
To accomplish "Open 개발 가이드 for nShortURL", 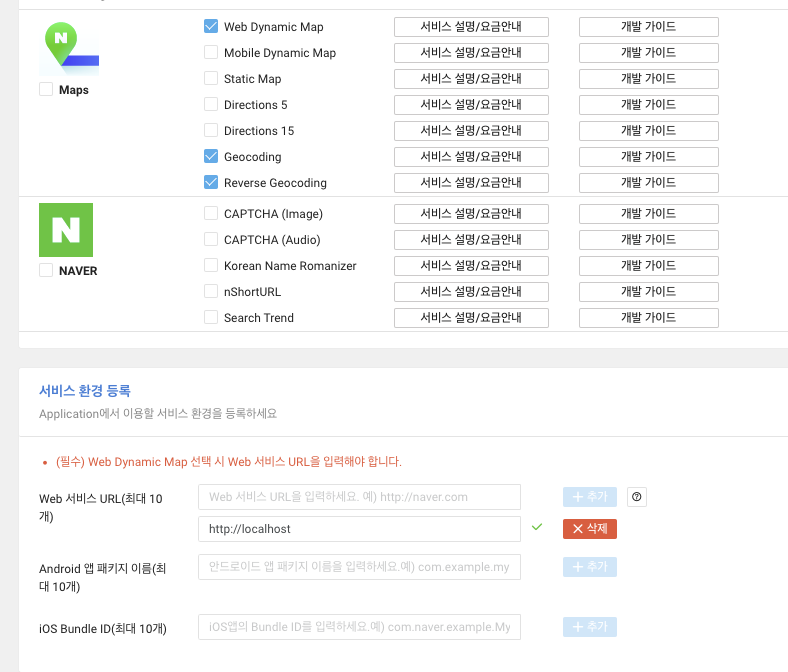I will (648, 292).
